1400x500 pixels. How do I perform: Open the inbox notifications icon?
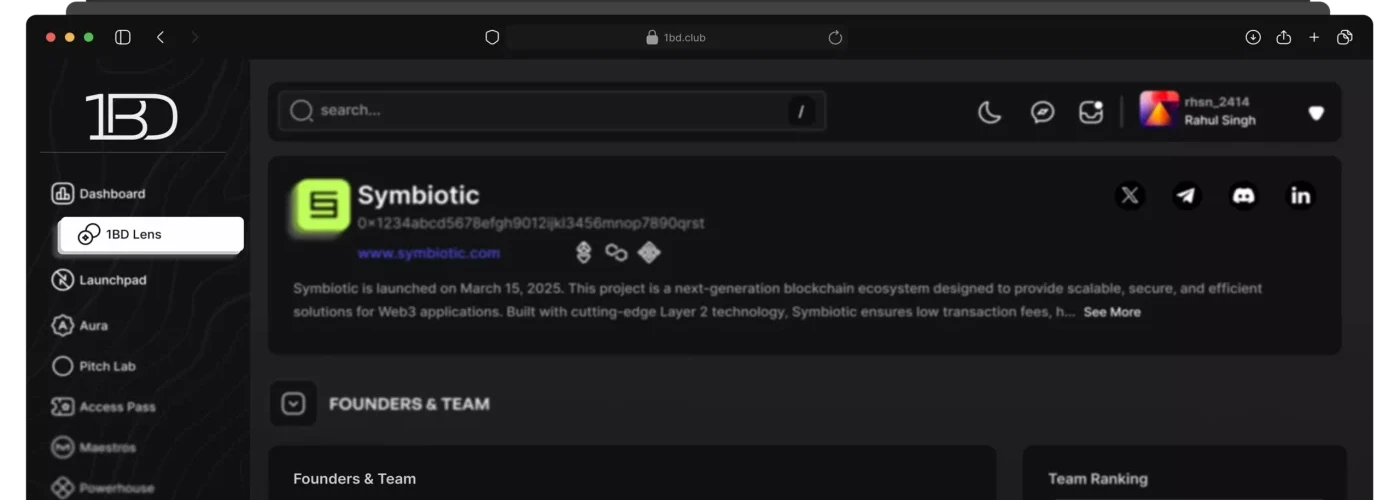(1091, 111)
